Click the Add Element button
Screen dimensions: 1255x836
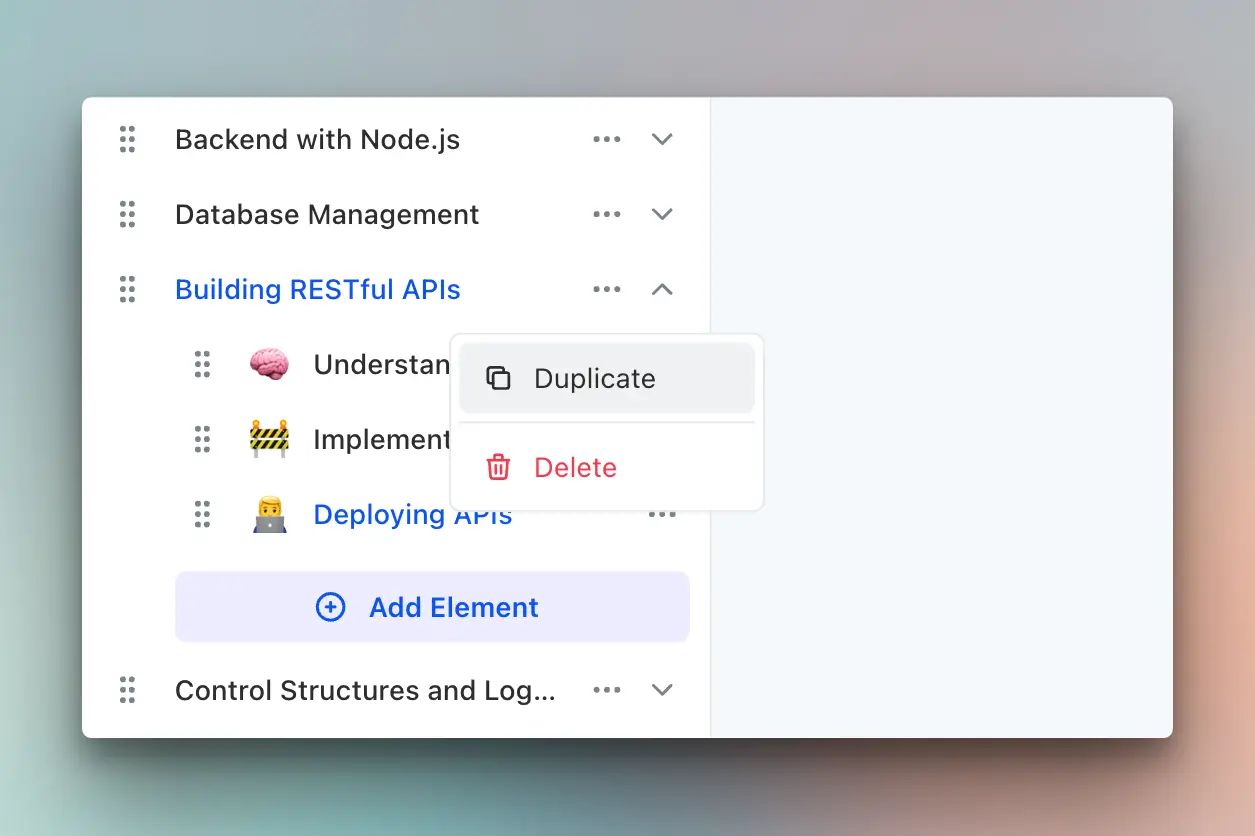(x=432, y=607)
